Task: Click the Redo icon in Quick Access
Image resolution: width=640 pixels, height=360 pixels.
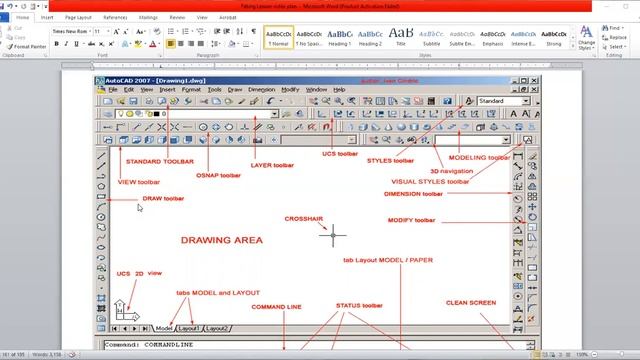Action: click(24, 7)
